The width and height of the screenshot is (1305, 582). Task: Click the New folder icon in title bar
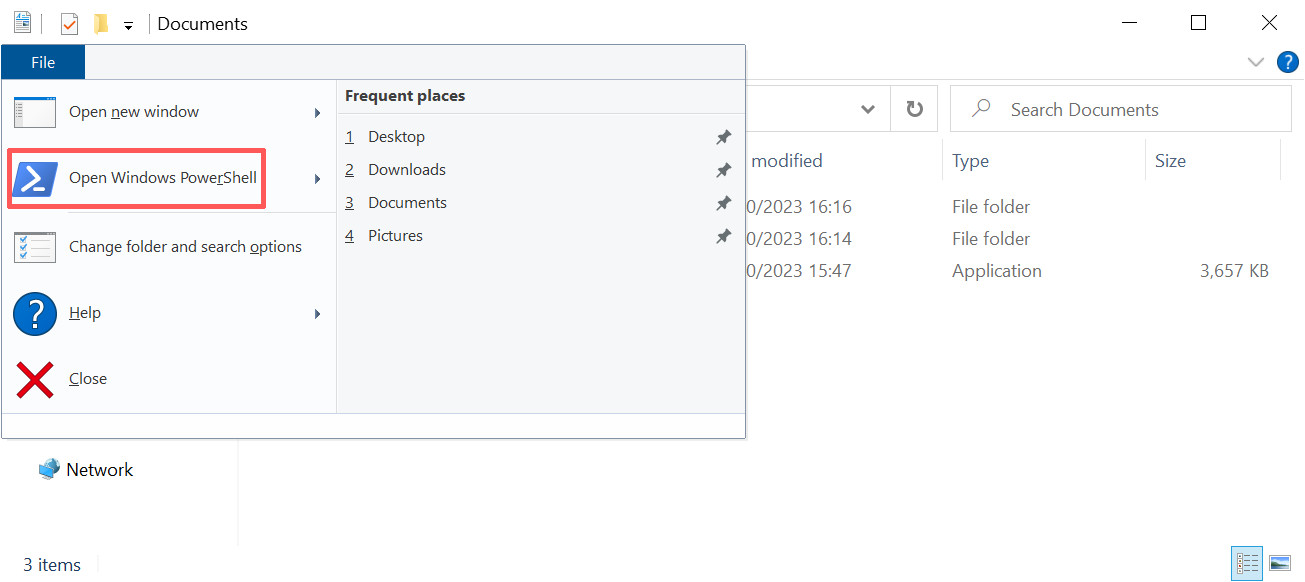click(x=101, y=24)
